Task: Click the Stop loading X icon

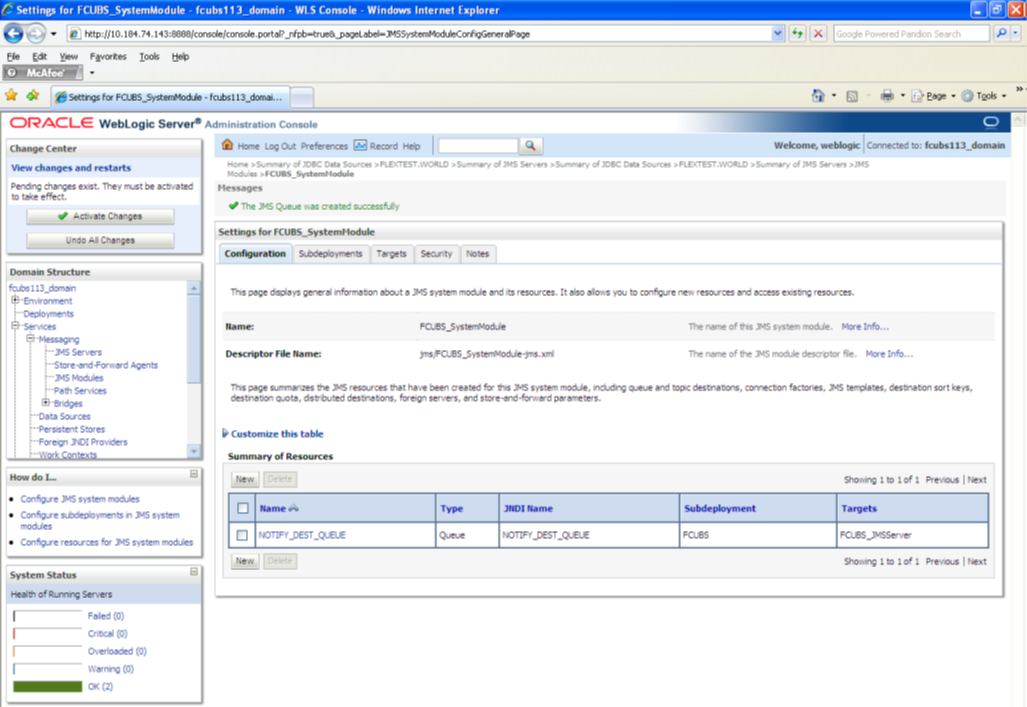Action: (818, 33)
